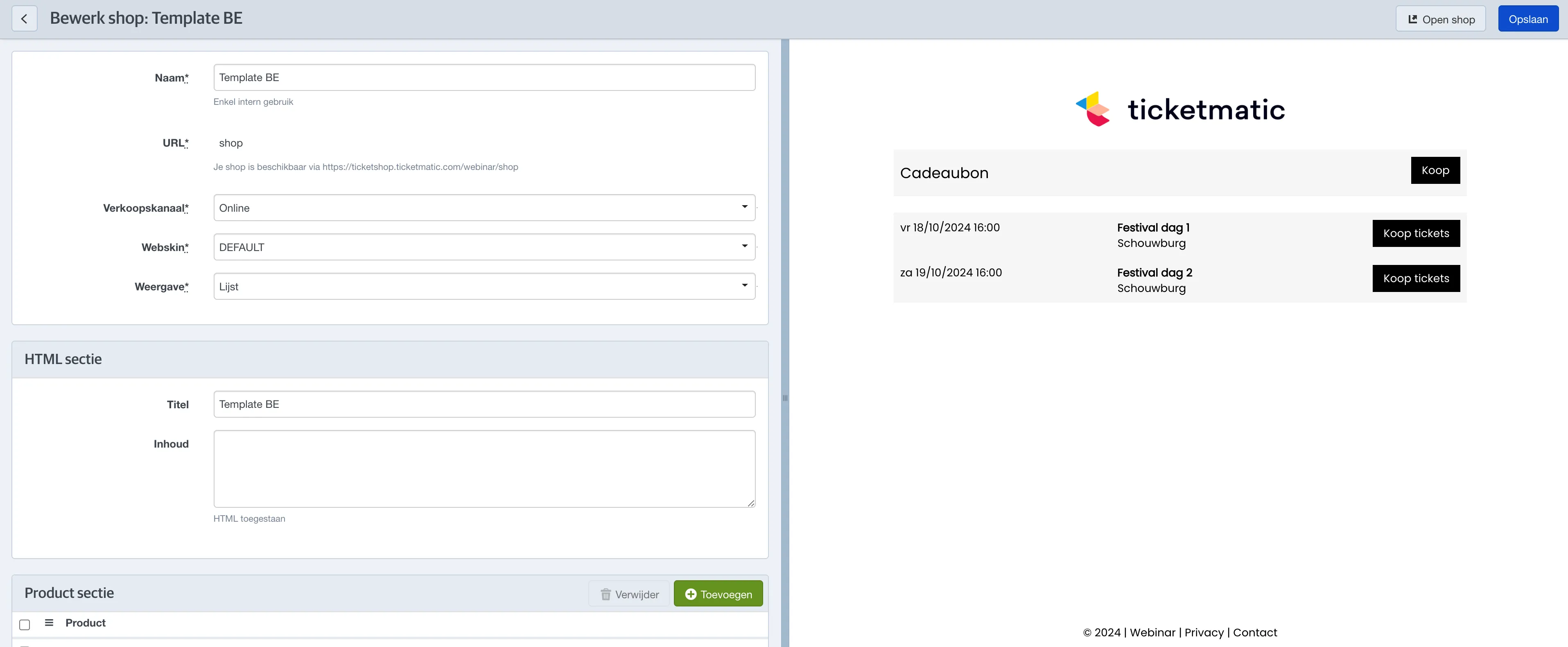Click the HTML toegestaan hint text

[249, 518]
